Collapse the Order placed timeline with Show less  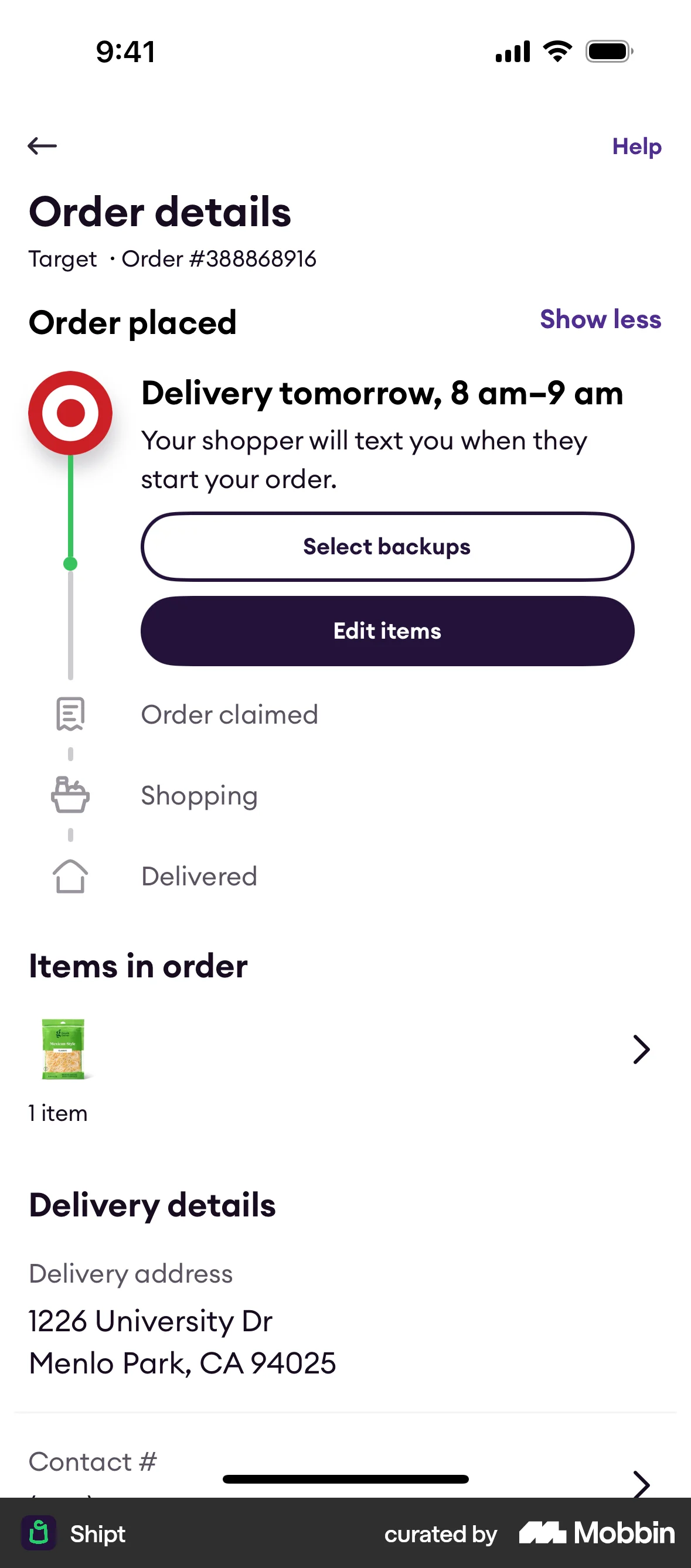point(600,319)
